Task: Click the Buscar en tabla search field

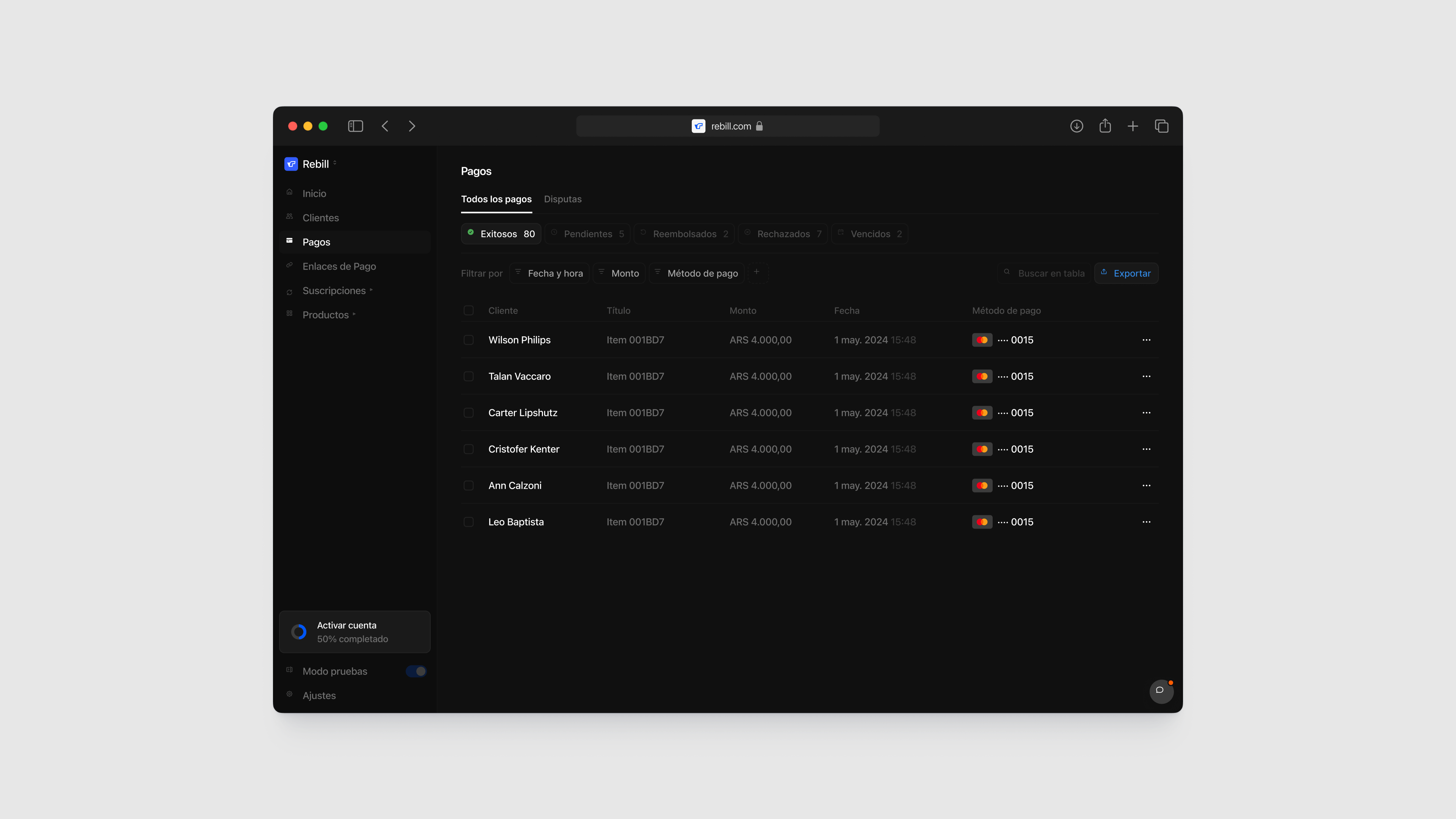Action: (x=1045, y=273)
